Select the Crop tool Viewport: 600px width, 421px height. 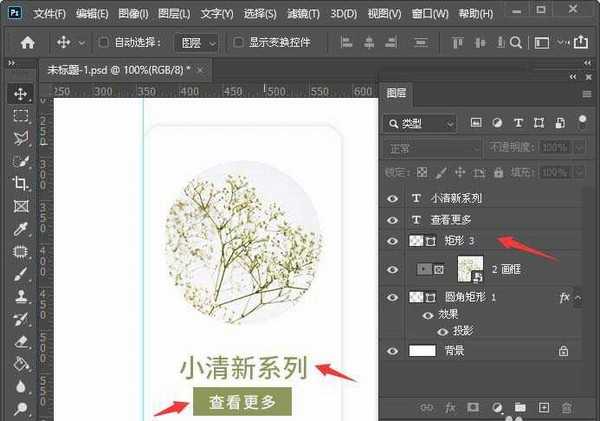(x=20, y=183)
